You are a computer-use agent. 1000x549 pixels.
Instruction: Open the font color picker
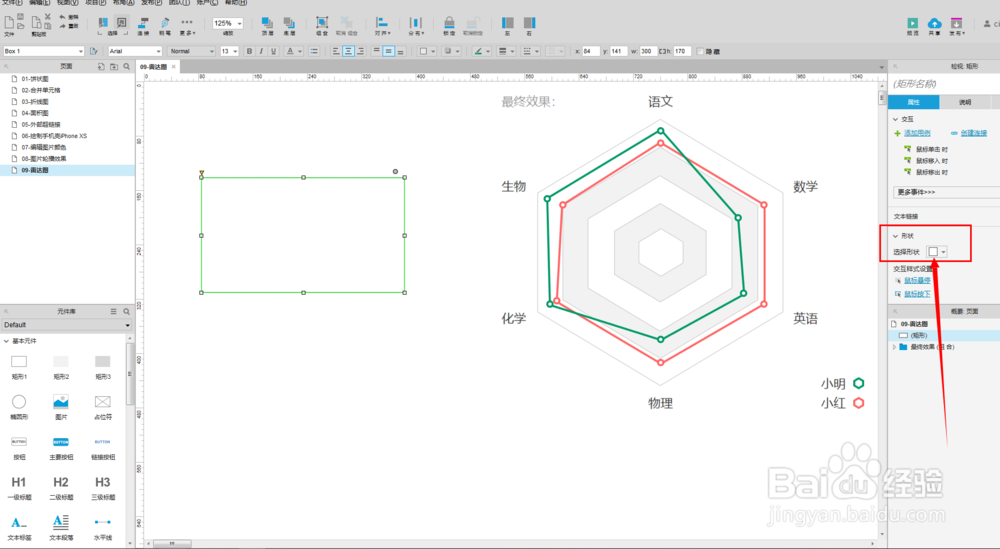click(293, 51)
